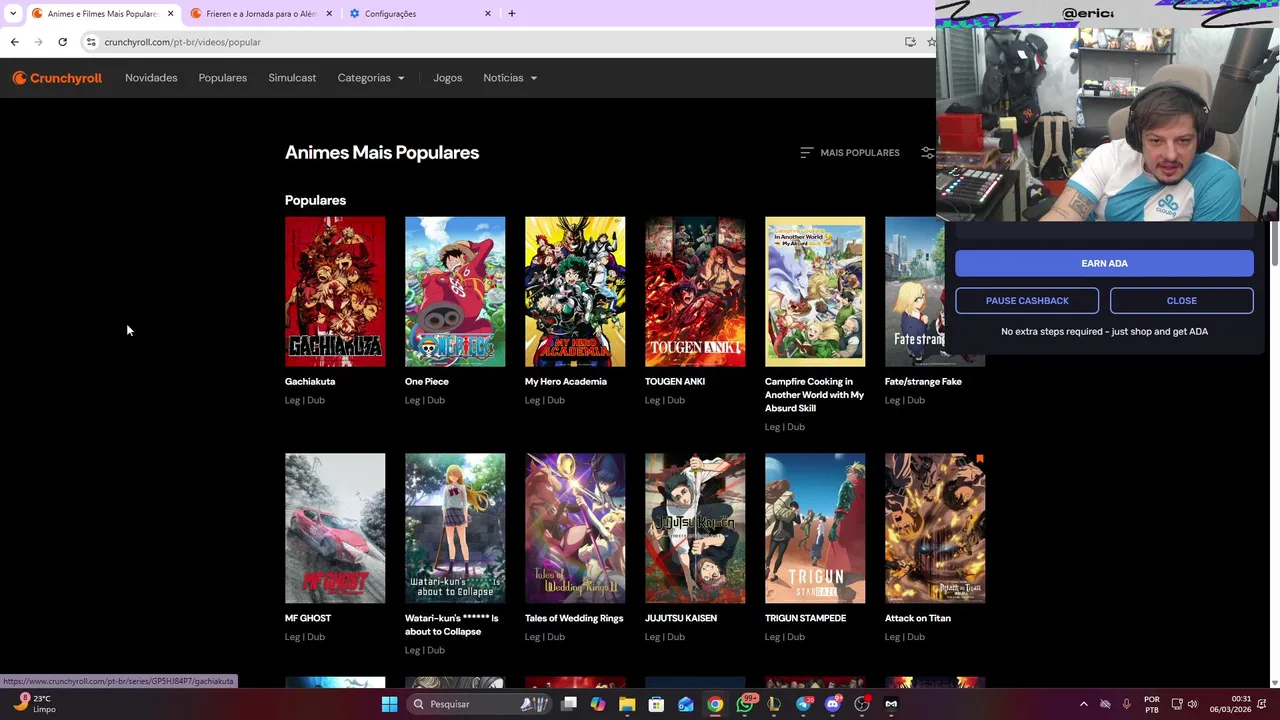This screenshot has width=1280, height=720.
Task: Click the Attack on Titan title link
Action: [918, 618]
